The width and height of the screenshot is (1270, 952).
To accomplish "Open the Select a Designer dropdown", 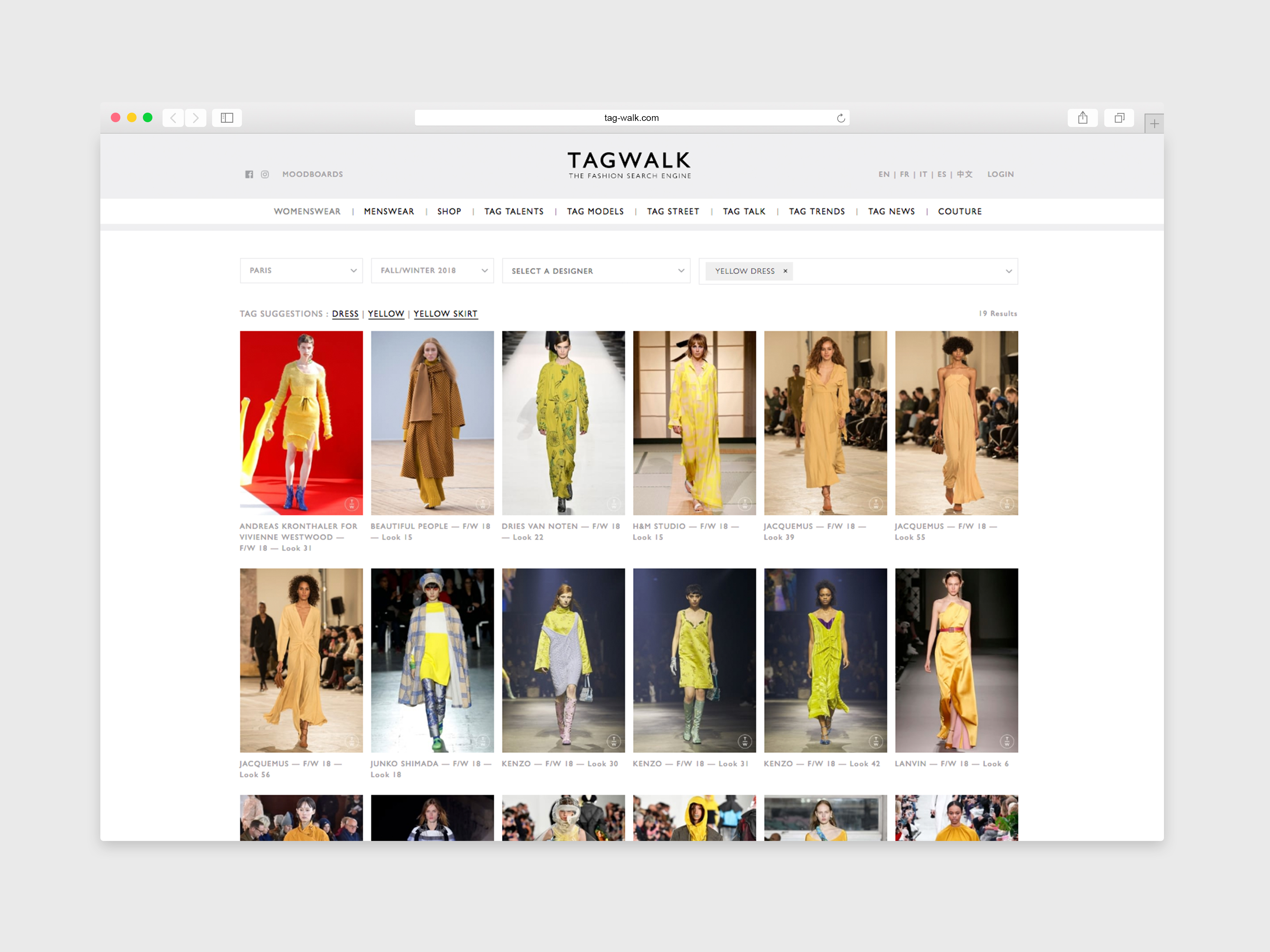I will click(x=596, y=270).
